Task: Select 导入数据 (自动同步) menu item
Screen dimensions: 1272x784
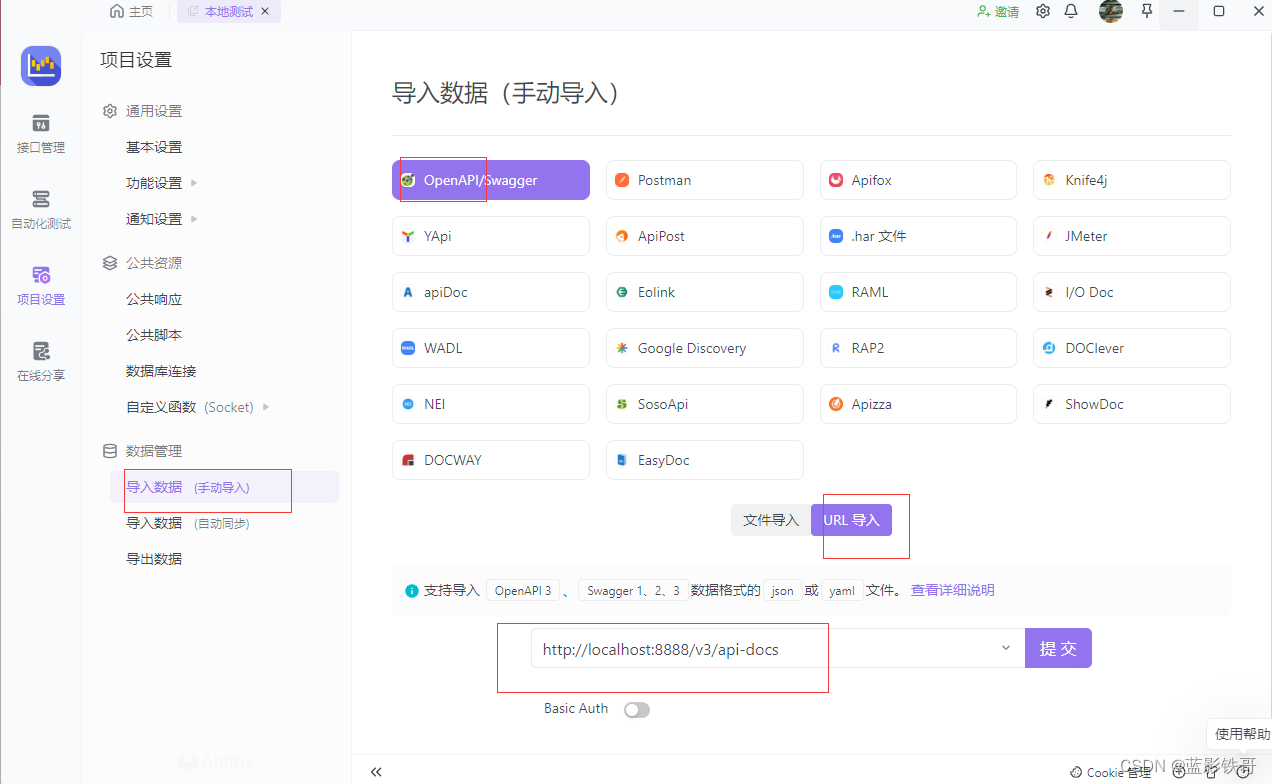Action: [188, 523]
